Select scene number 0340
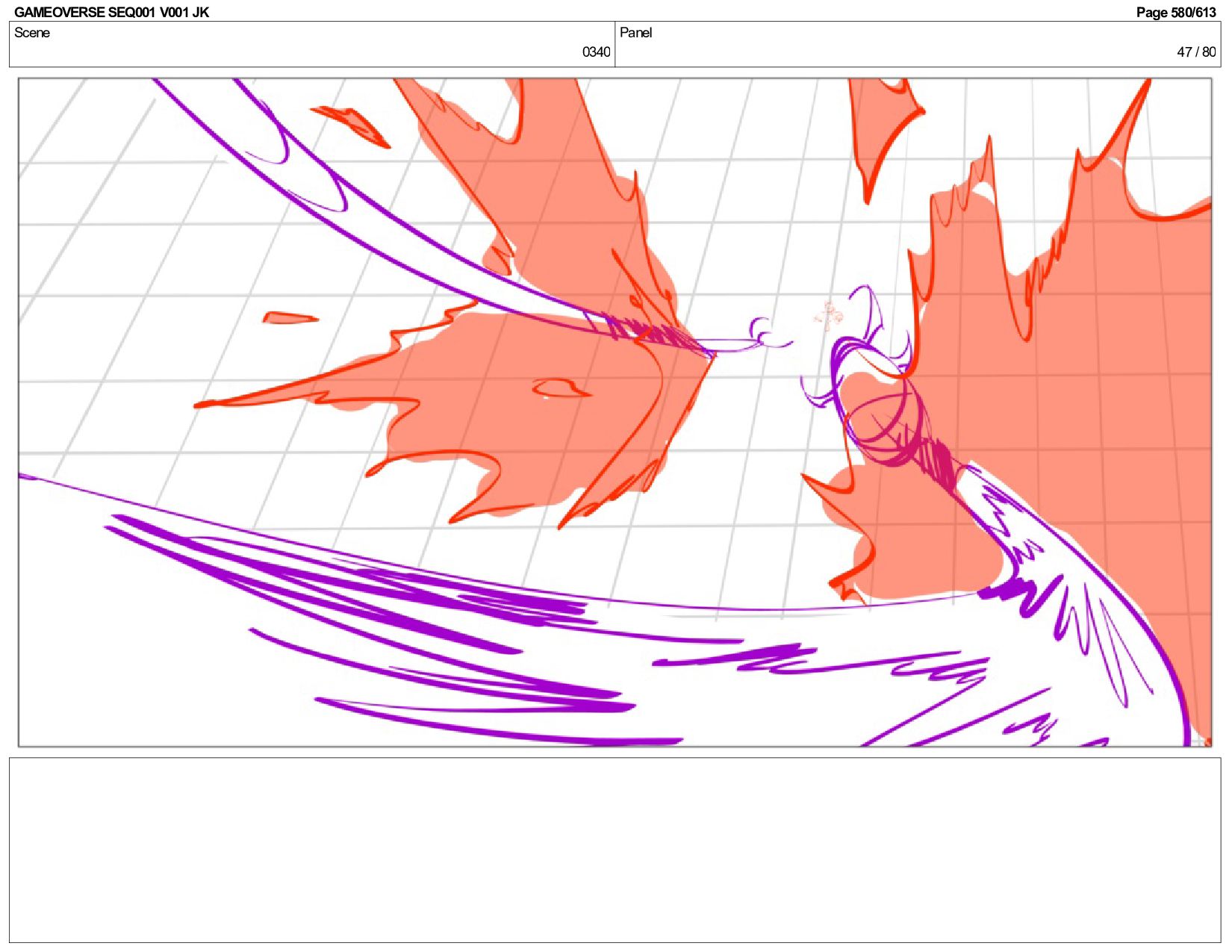This screenshot has height=952, width=1232. [x=596, y=52]
